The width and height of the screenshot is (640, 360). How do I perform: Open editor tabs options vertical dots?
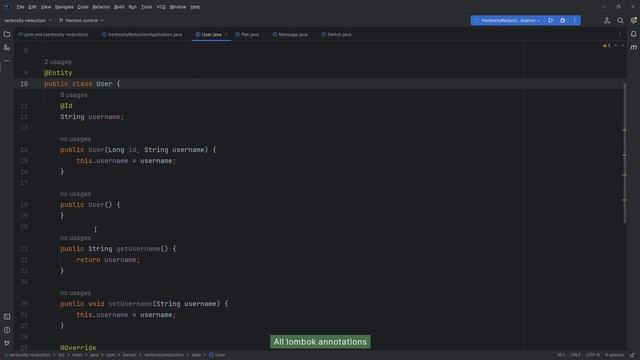pos(620,35)
